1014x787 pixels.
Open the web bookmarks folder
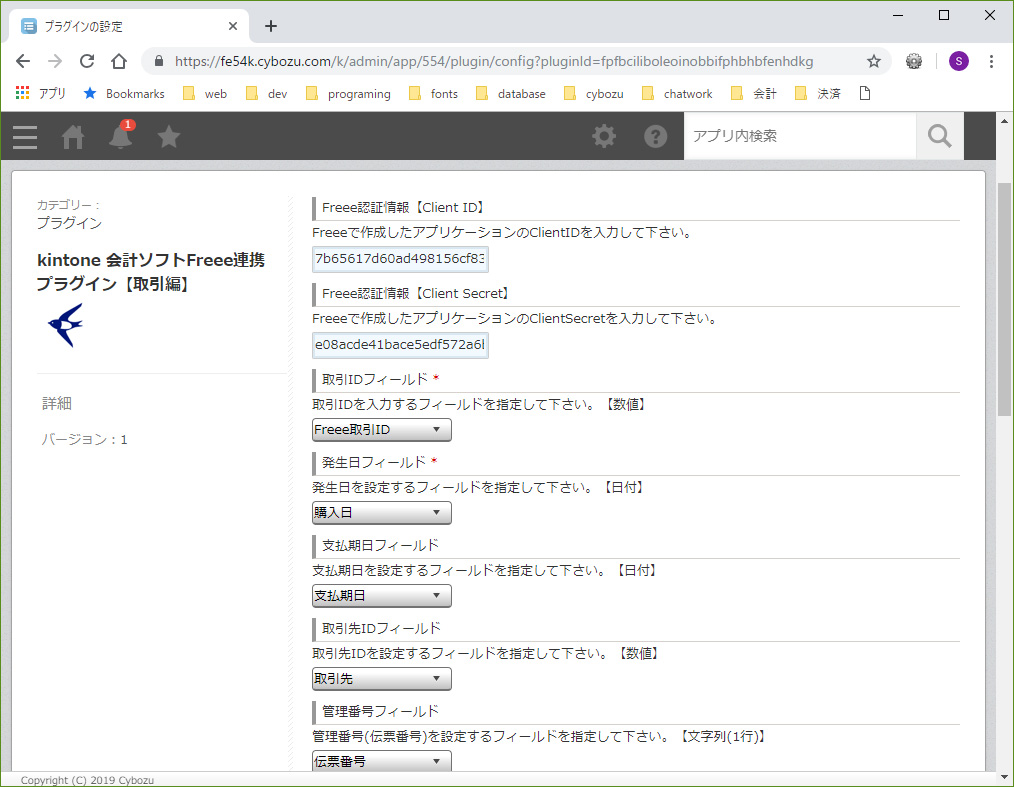click(204, 94)
